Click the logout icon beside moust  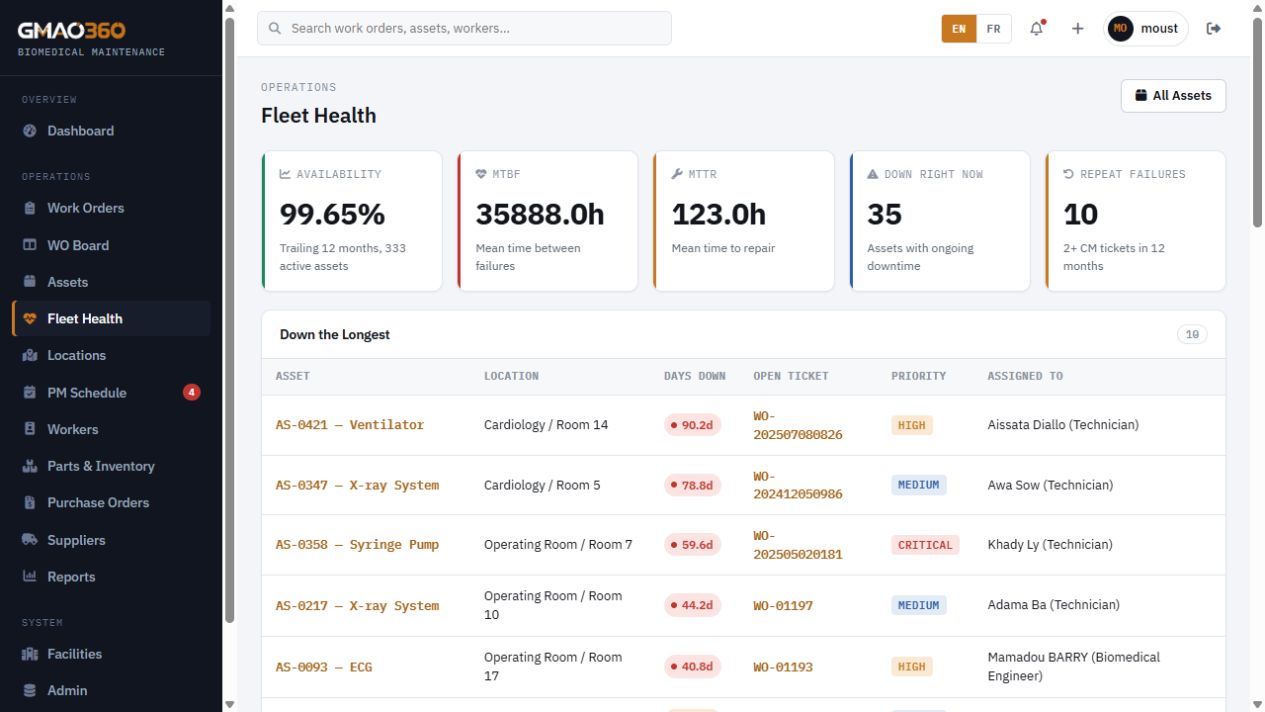click(1214, 28)
